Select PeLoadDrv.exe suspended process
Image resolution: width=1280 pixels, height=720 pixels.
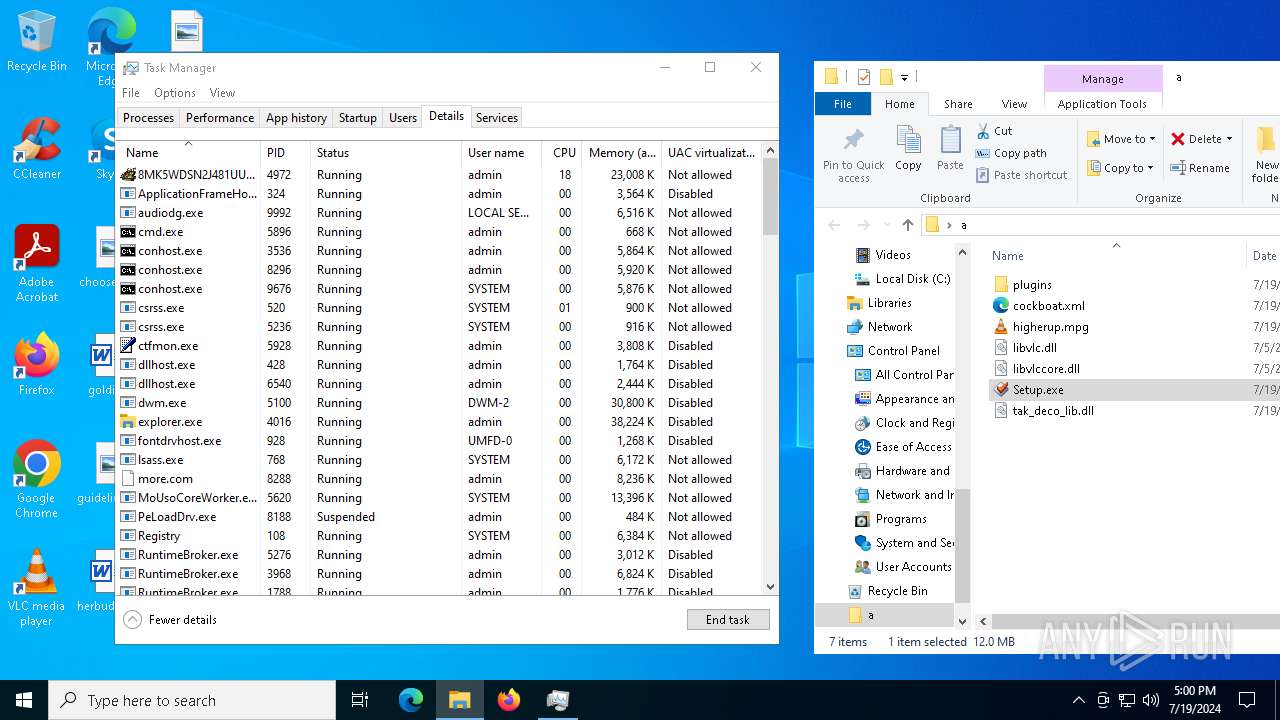[439, 517]
